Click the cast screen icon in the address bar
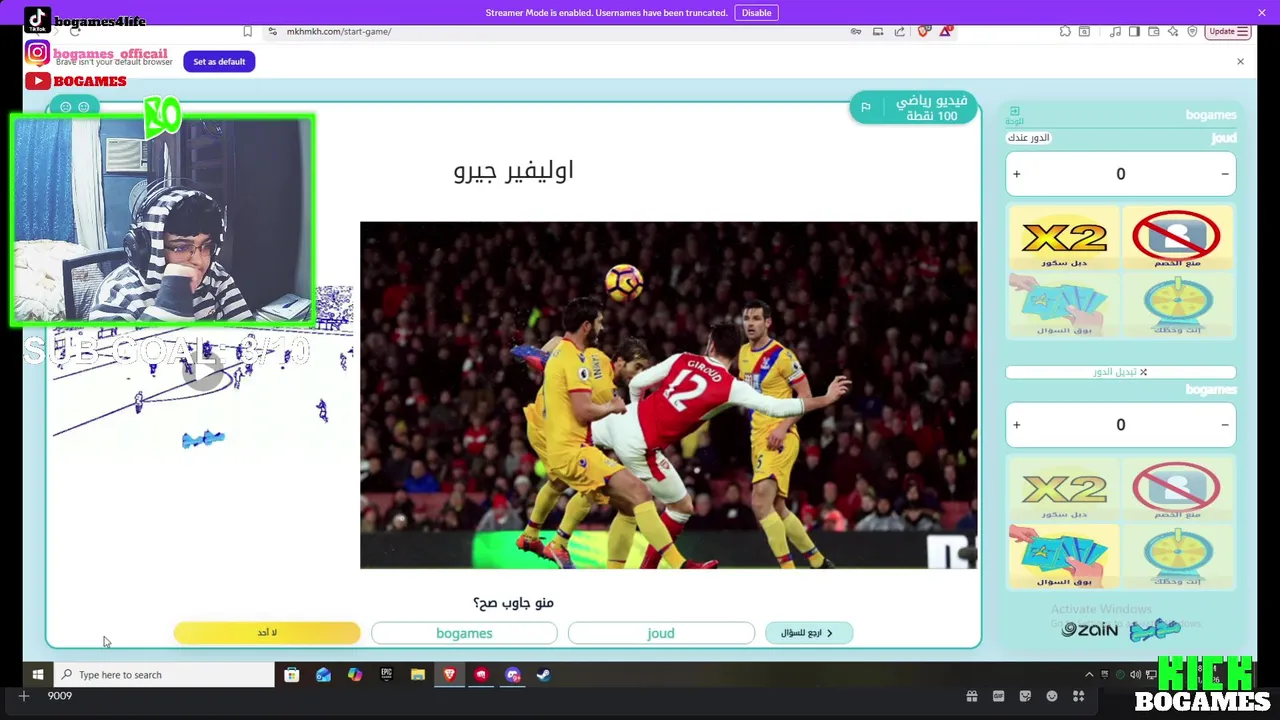 pyautogui.click(x=878, y=31)
